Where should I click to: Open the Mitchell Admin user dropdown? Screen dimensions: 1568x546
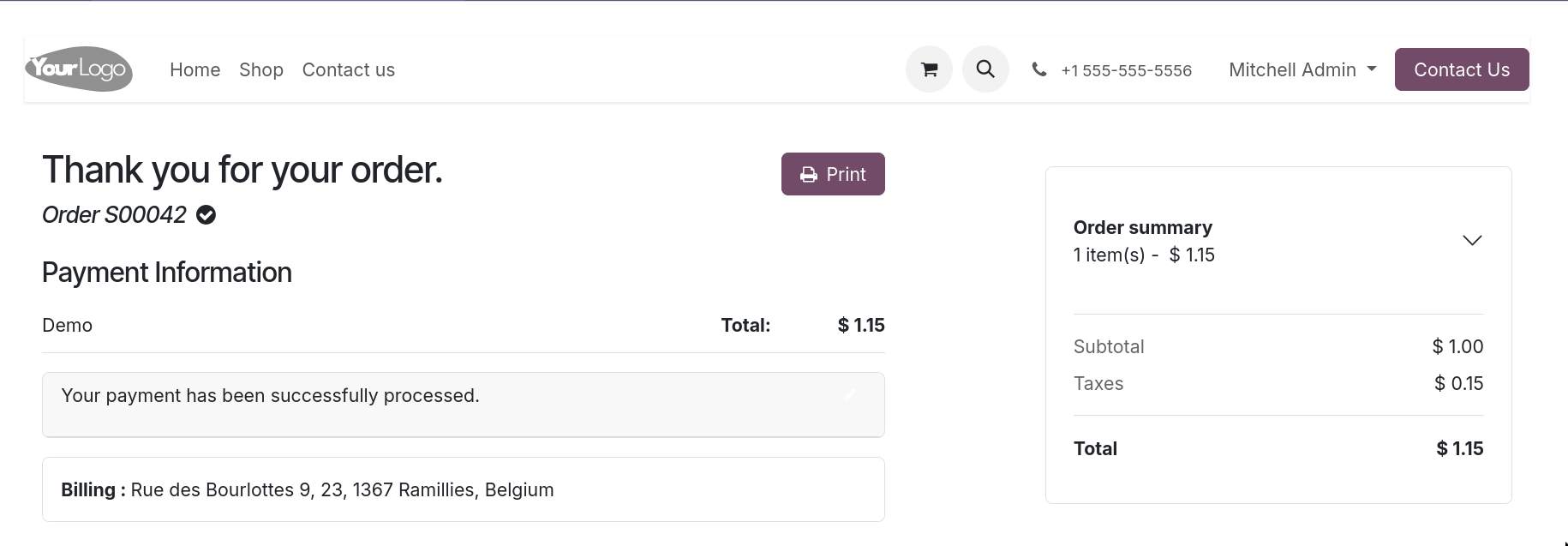[1302, 69]
